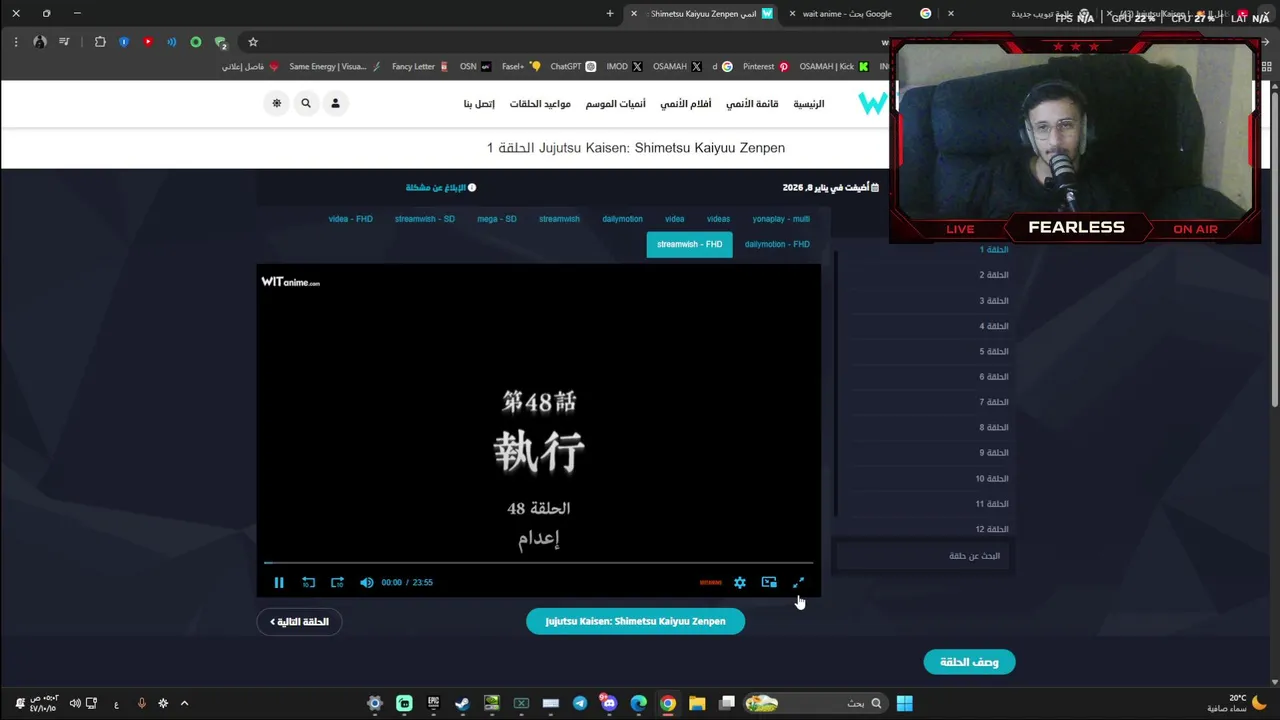Open Epic Games Launcher from the taskbar
This screenshot has height=720, width=1280.
click(x=433, y=703)
